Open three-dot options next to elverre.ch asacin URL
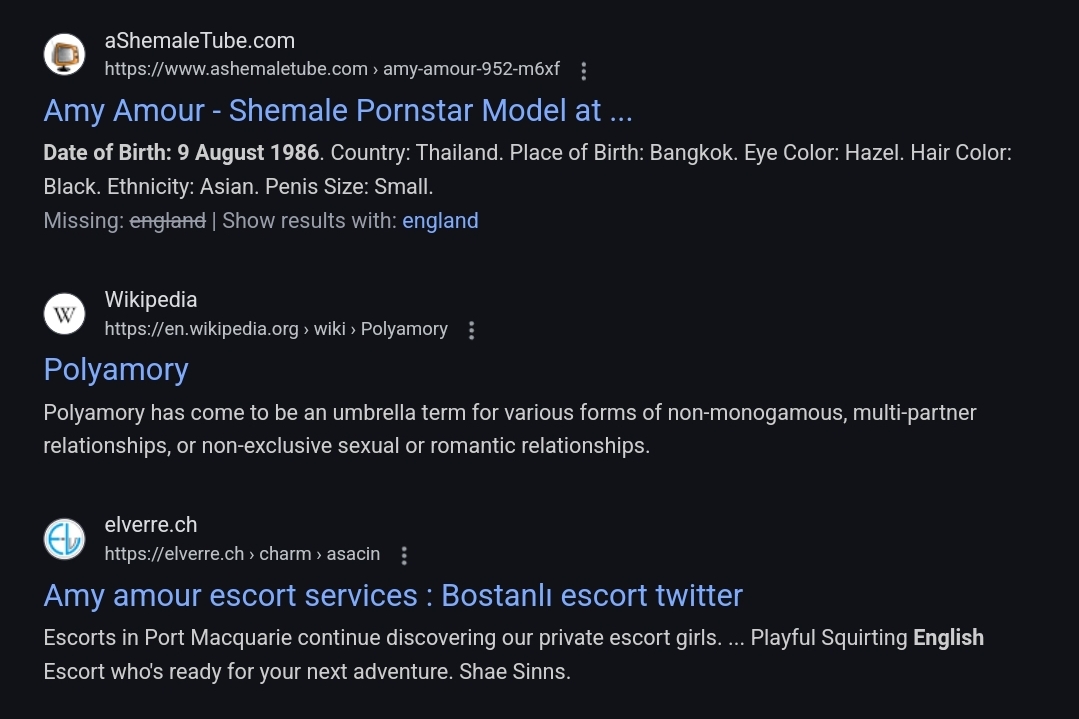The image size is (1079, 719). coord(404,555)
